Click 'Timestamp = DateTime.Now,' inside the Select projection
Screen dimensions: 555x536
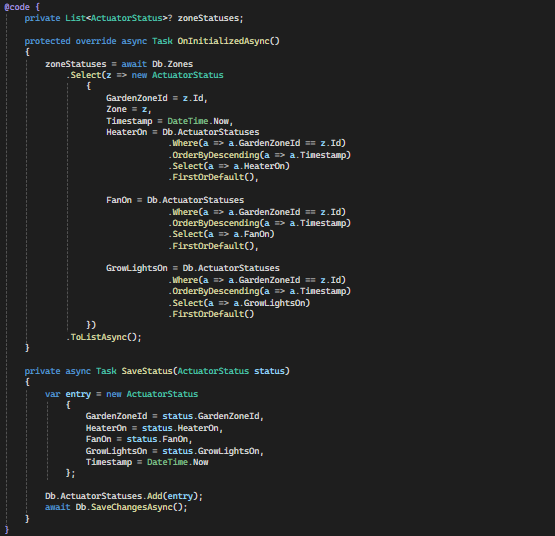pos(170,121)
